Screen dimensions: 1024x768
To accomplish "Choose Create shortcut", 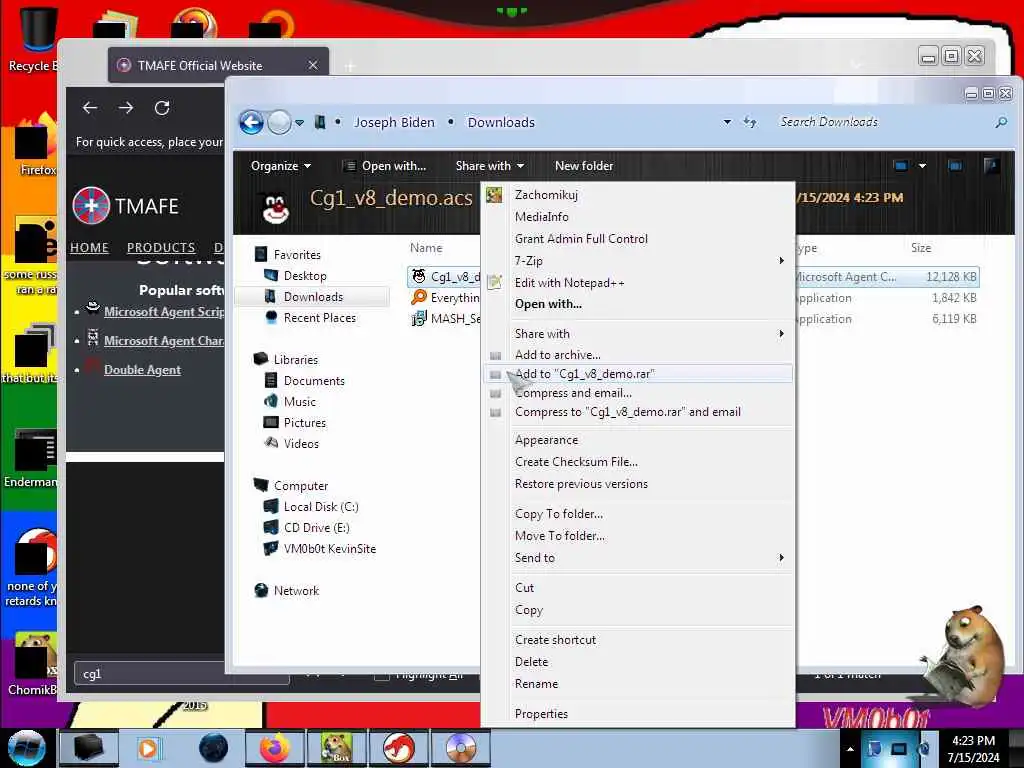I will [x=638, y=640].
